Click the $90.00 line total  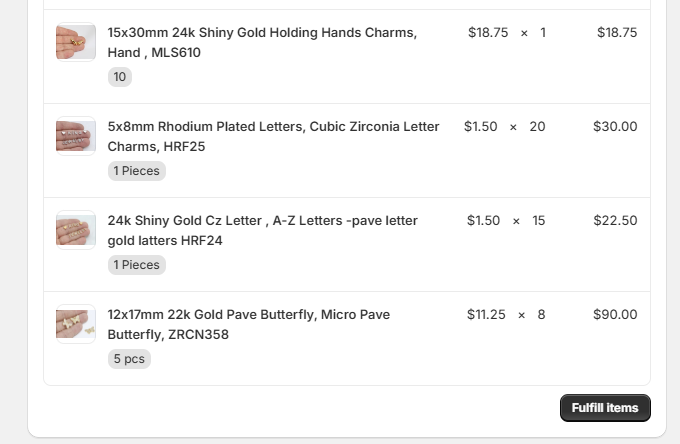pyautogui.click(x=615, y=314)
